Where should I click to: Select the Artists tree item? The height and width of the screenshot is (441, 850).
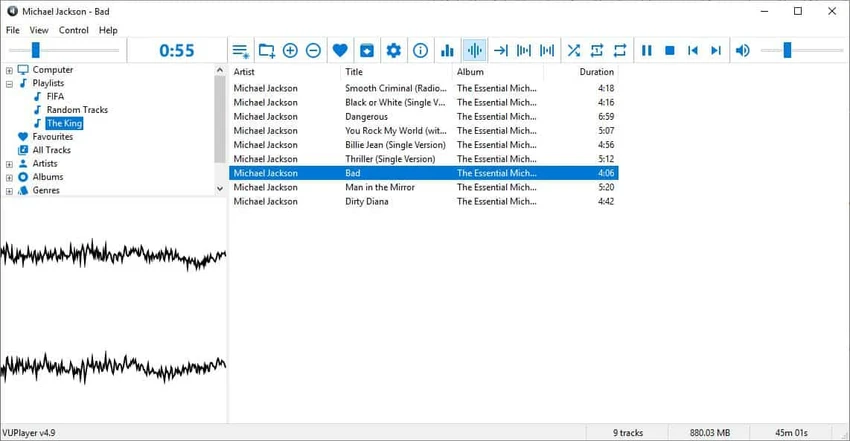click(44, 164)
